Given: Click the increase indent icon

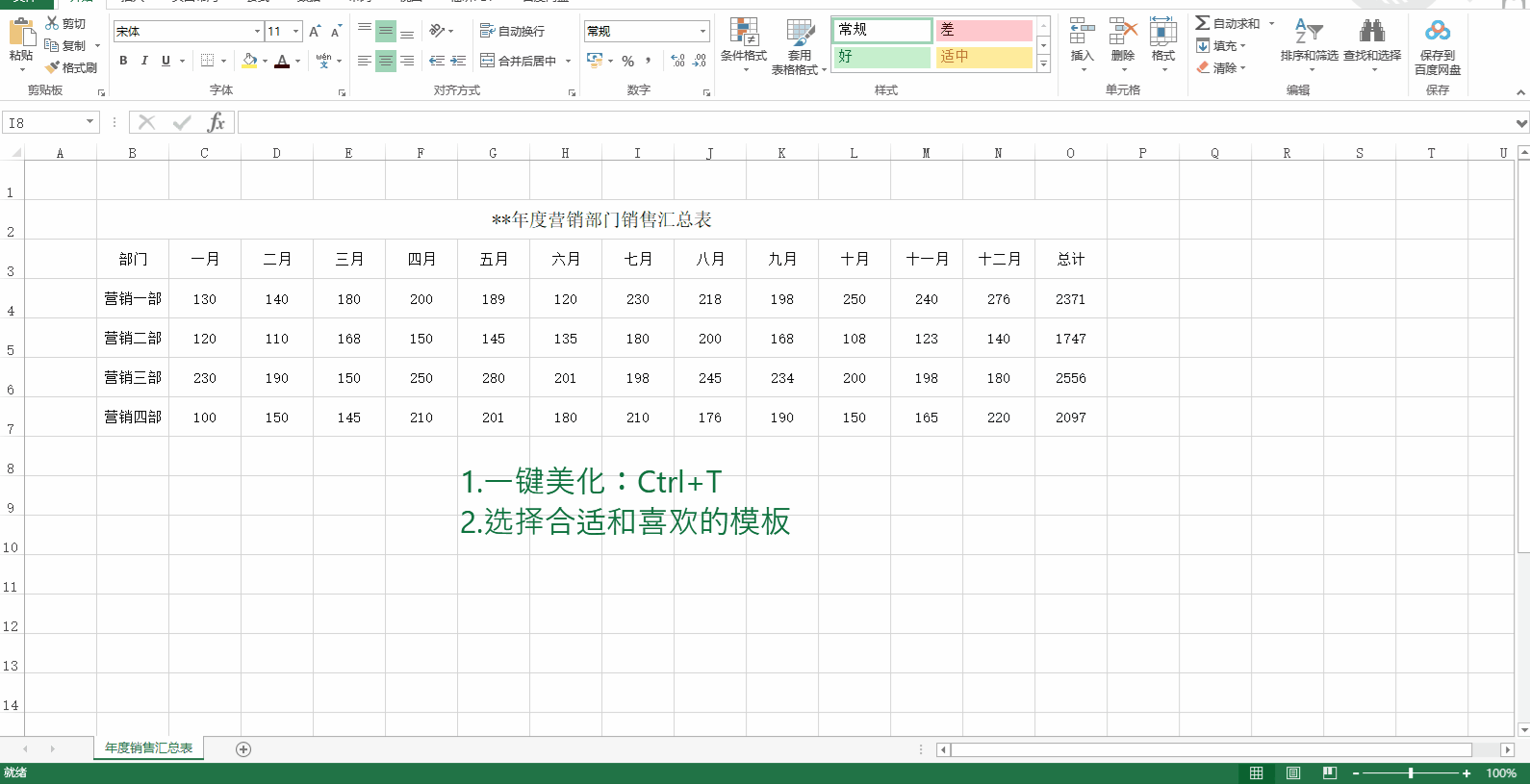Looking at the screenshot, I should [458, 61].
